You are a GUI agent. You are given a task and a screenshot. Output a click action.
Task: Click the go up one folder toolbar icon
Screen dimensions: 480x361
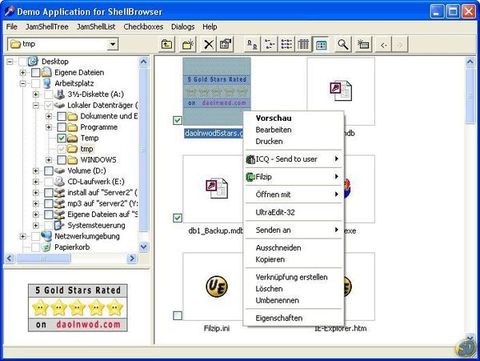point(167,44)
